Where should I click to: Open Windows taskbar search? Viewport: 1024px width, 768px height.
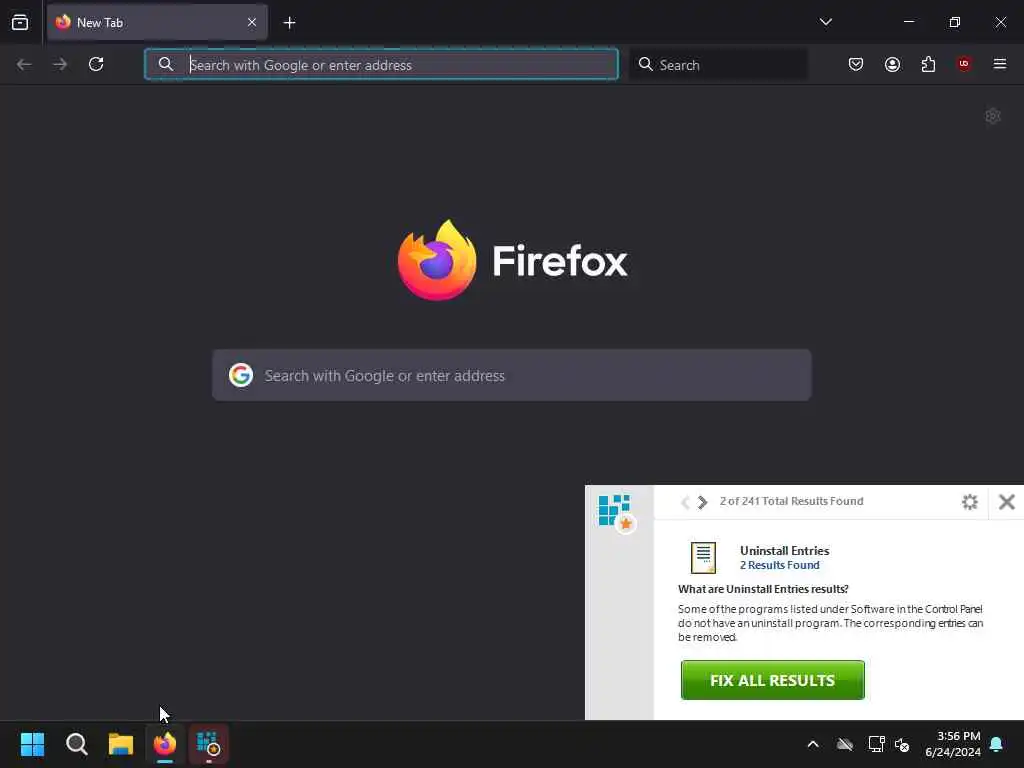tap(76, 744)
